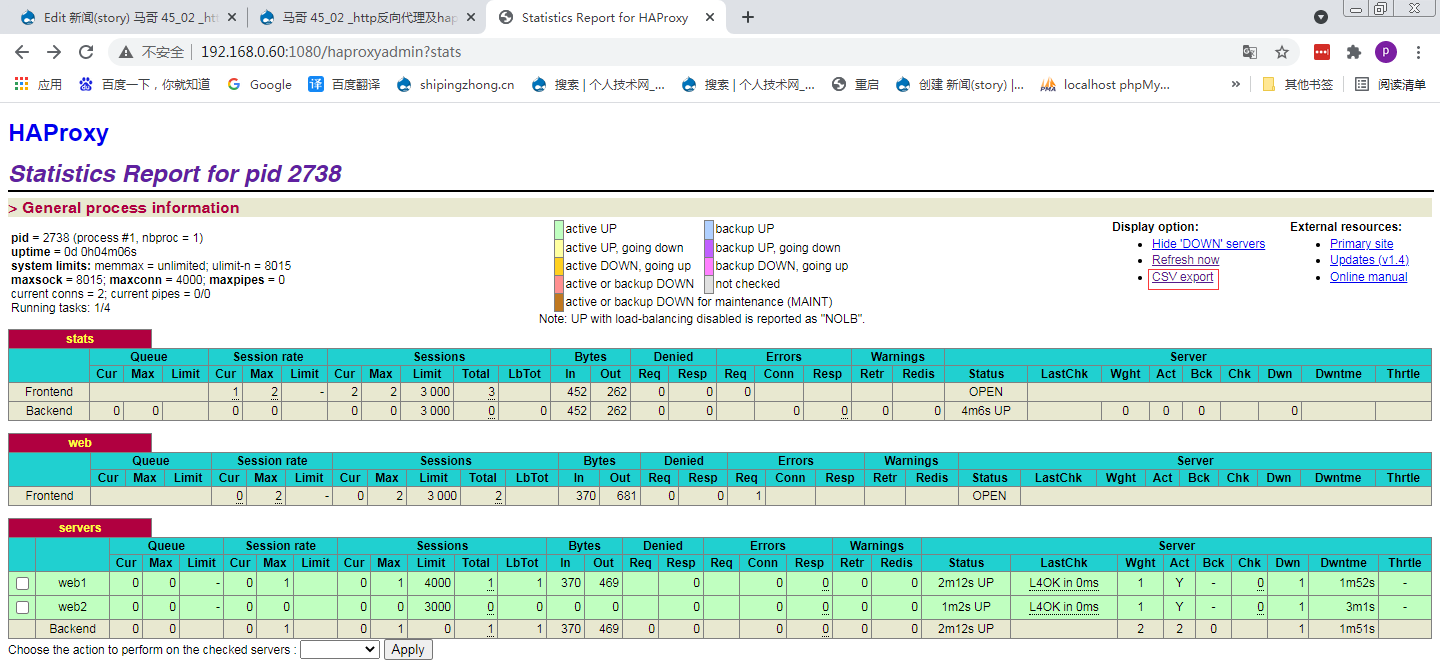Open the 百度一下 bookmark

[x=144, y=84]
